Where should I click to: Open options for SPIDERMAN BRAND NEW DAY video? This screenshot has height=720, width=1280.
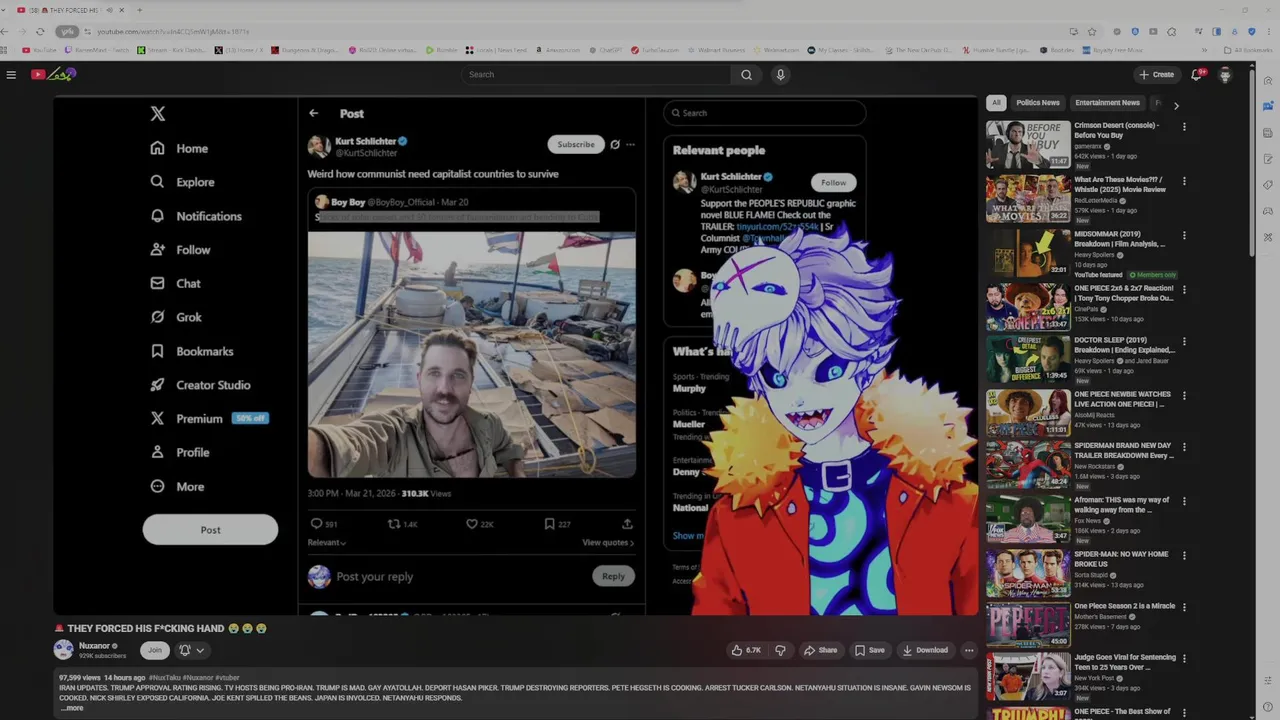[x=1184, y=447]
